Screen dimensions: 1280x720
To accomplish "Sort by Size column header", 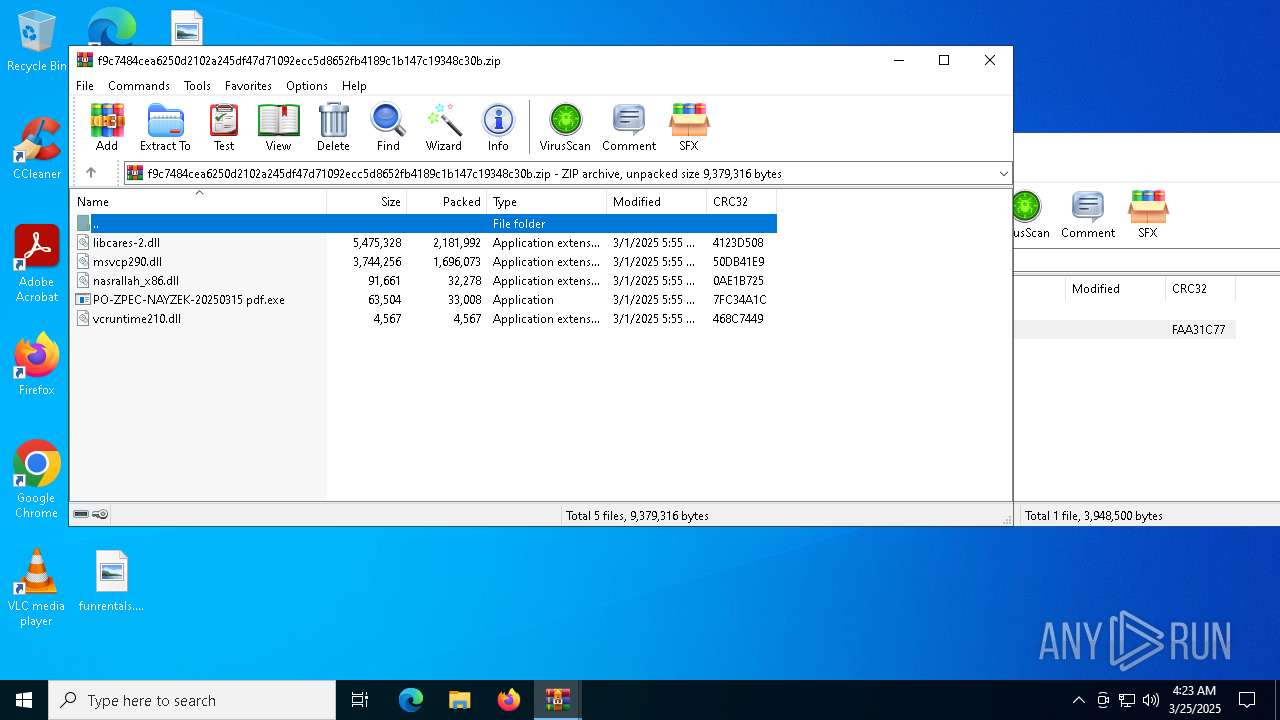I will (367, 201).
